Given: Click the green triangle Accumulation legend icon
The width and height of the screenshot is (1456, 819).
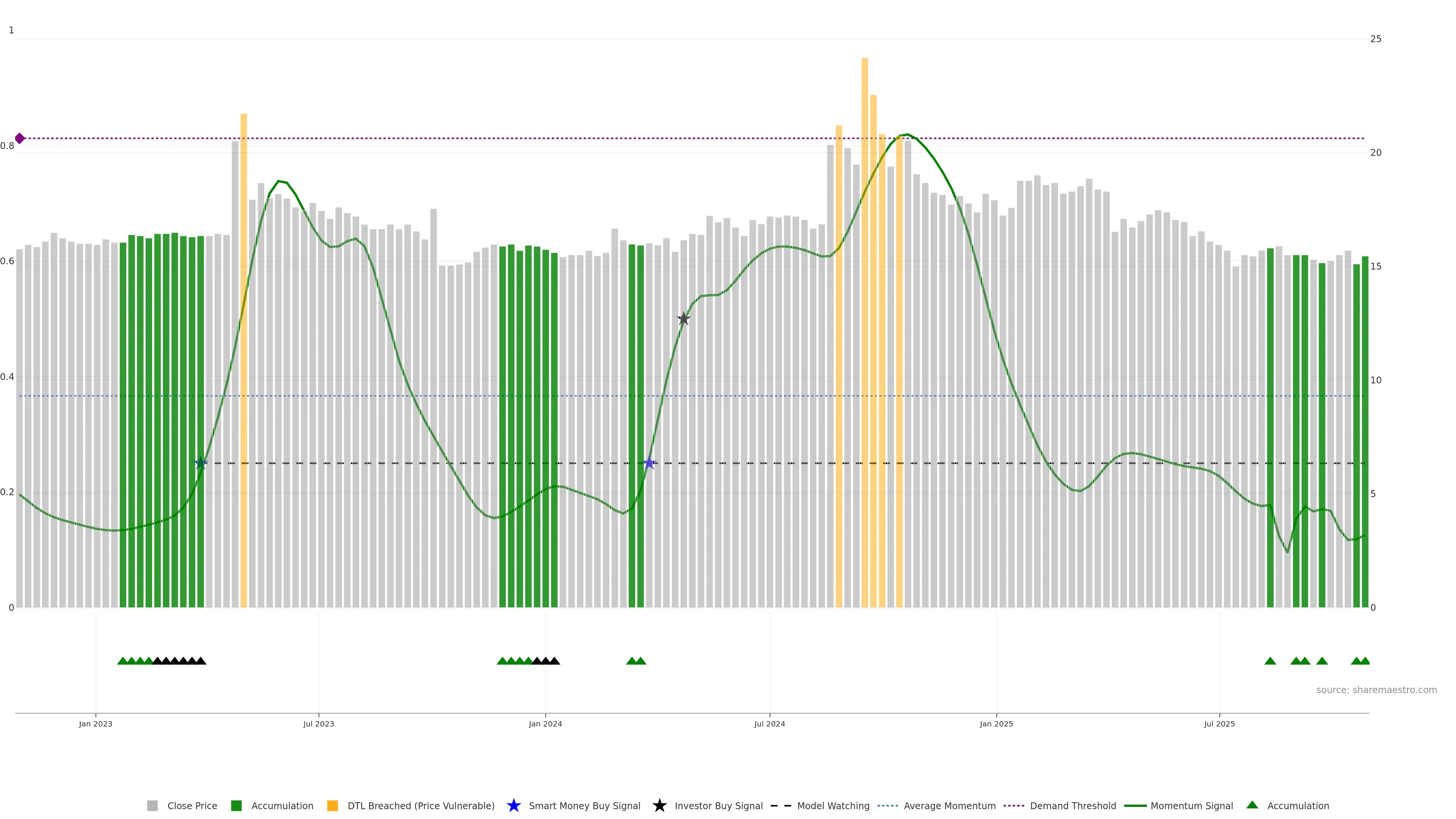Looking at the screenshot, I should tap(1252, 805).
